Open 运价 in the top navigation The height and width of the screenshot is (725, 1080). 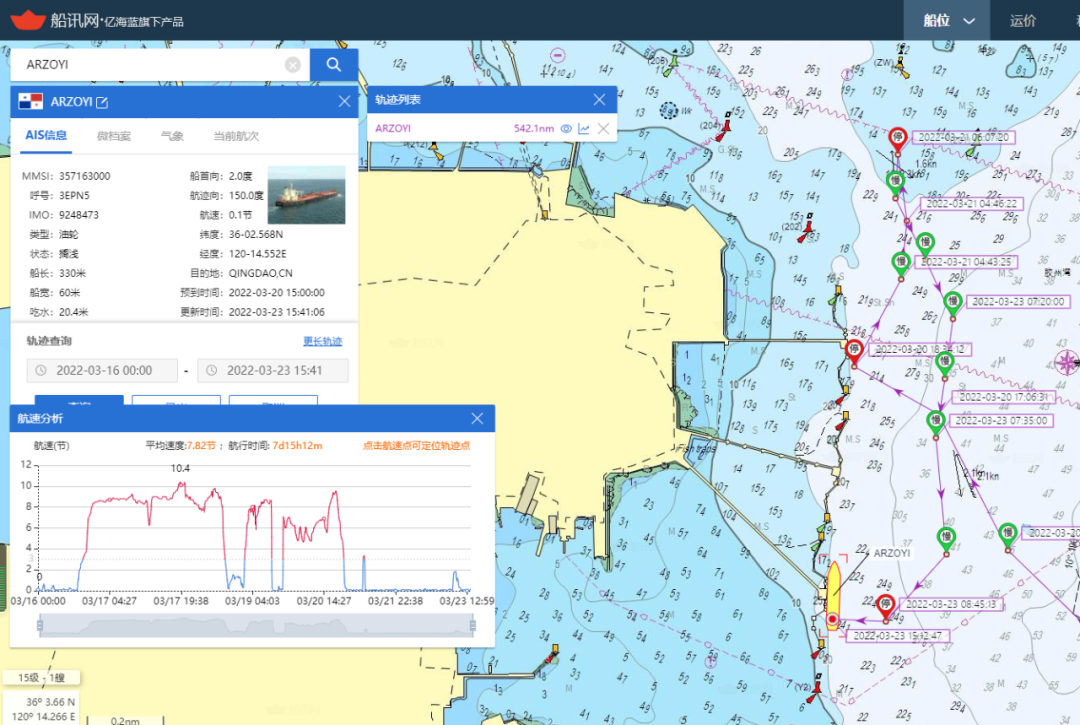pos(1023,20)
